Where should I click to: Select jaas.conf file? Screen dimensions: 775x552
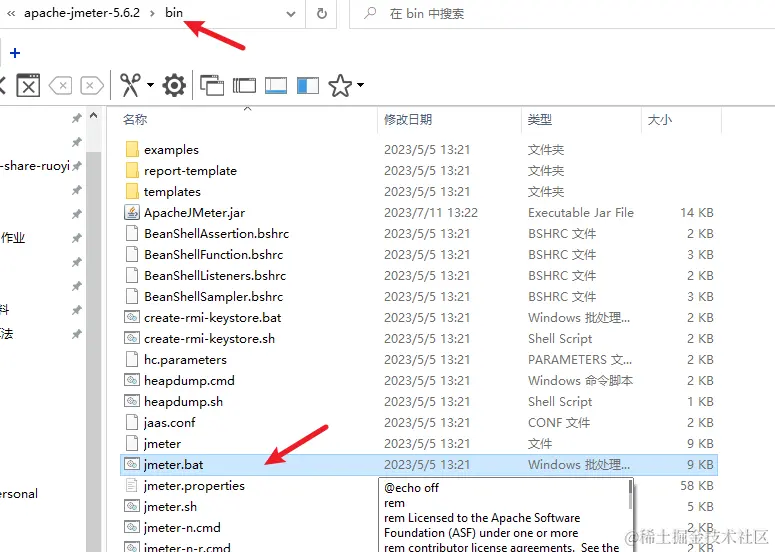(170, 423)
